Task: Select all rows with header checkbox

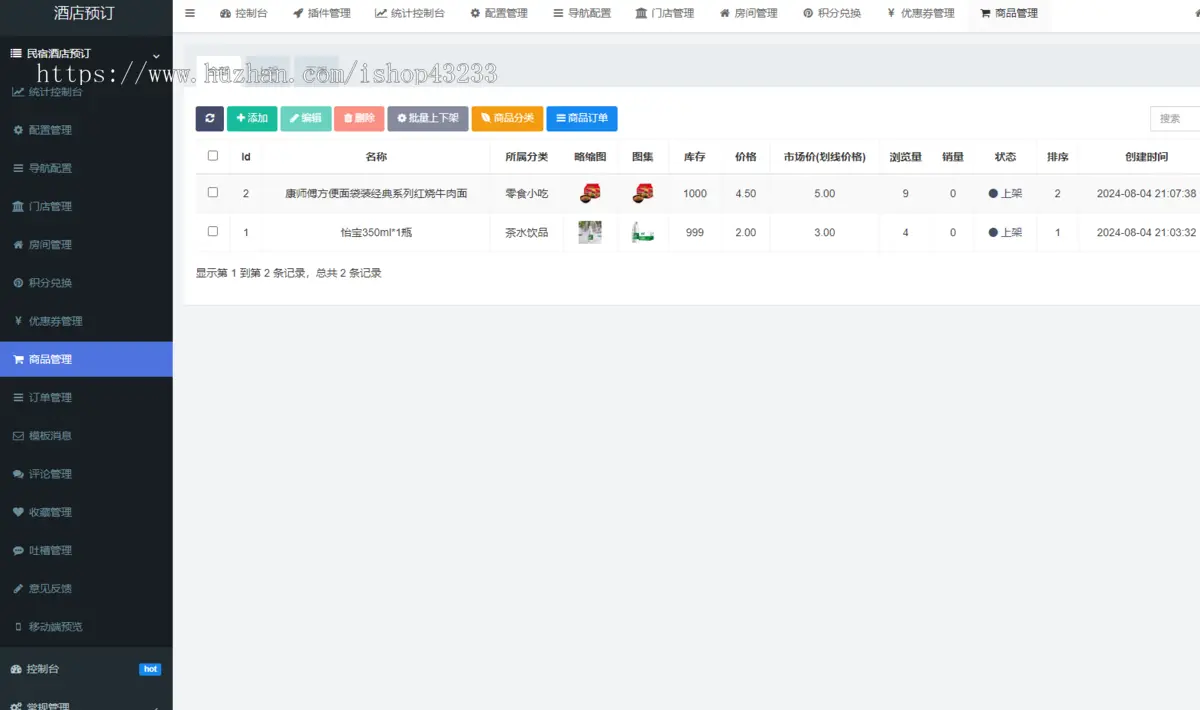Action: click(x=212, y=155)
